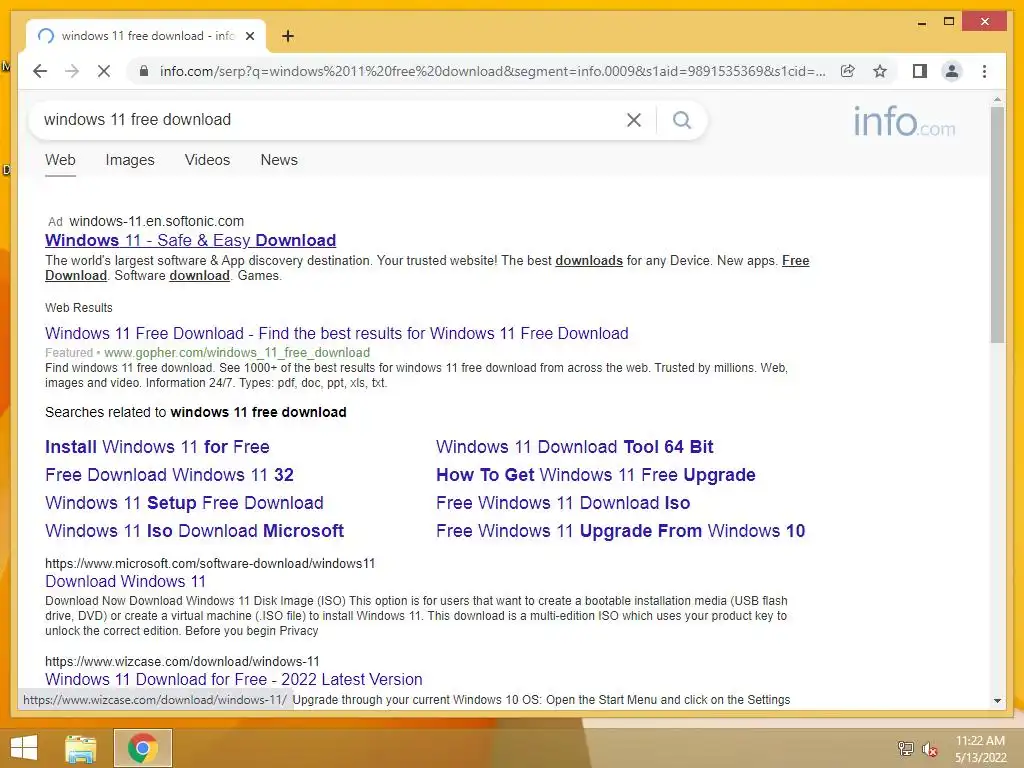Click Windows 11 Download Tool 64 Bit

click(575, 447)
